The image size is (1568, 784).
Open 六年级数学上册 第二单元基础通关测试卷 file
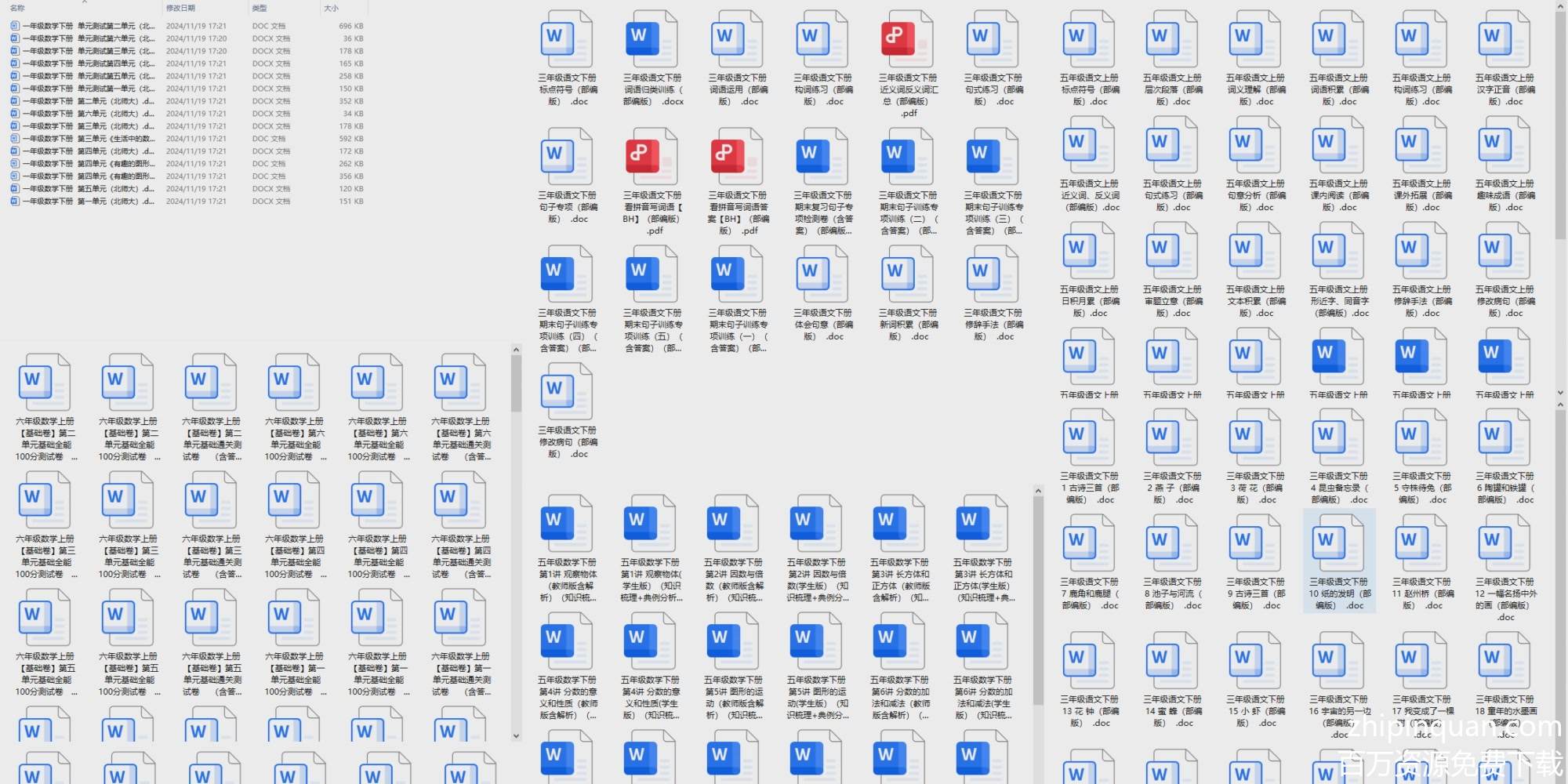[212, 408]
